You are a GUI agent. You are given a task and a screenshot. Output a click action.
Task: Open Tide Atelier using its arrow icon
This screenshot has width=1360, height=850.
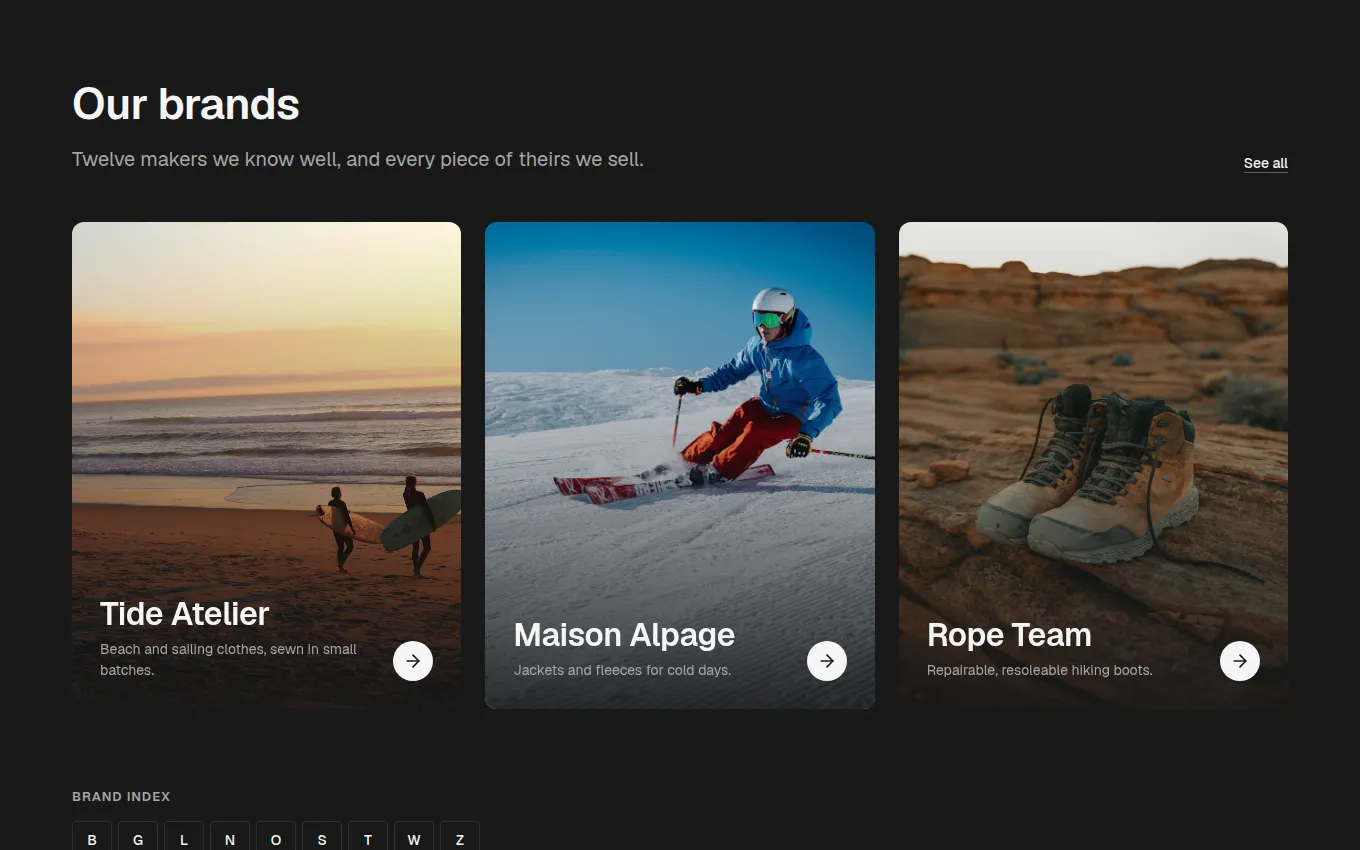[413, 661]
